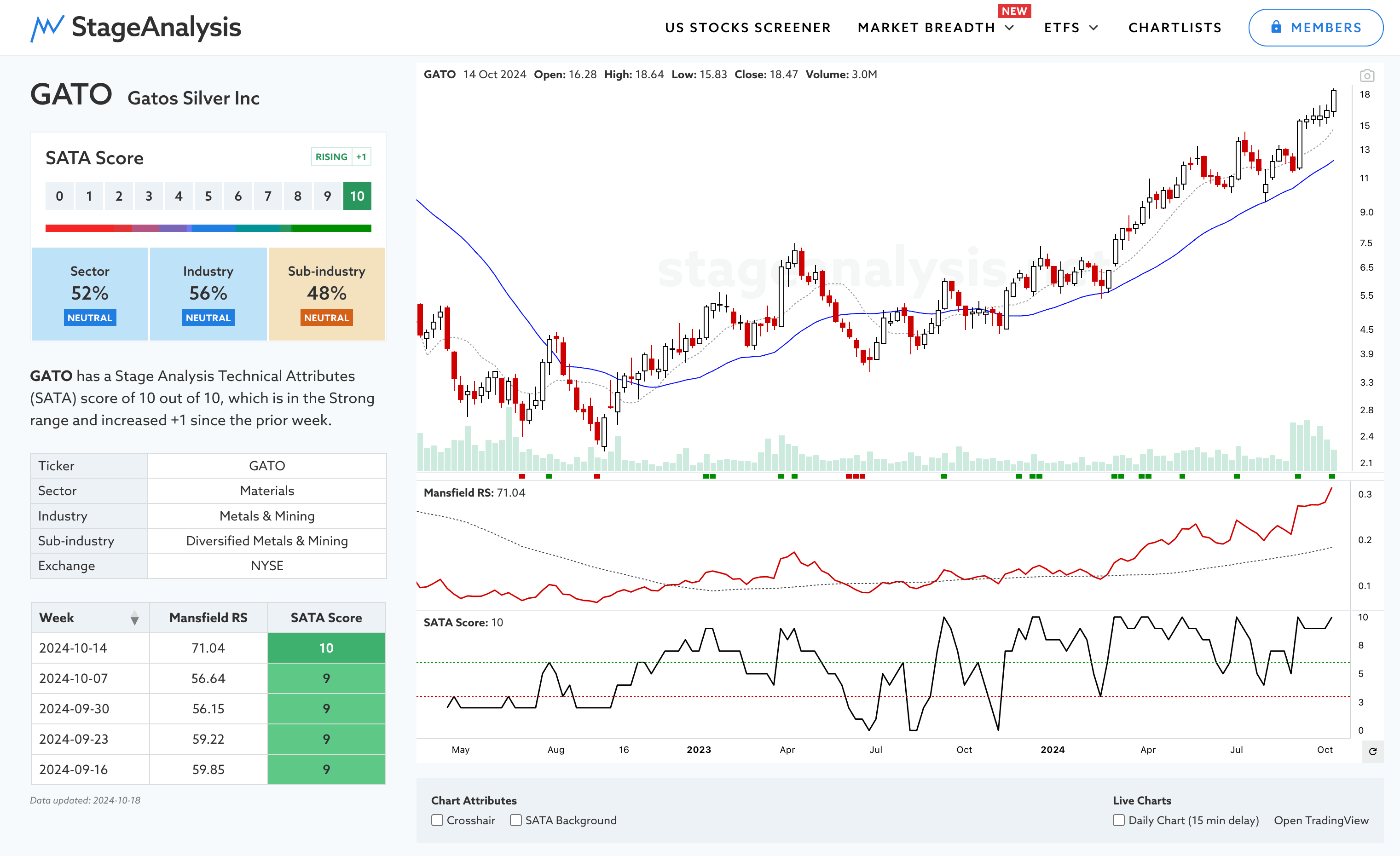This screenshot has width=1400, height=856.
Task: Open the Sector 52% card
Action: [x=90, y=294]
